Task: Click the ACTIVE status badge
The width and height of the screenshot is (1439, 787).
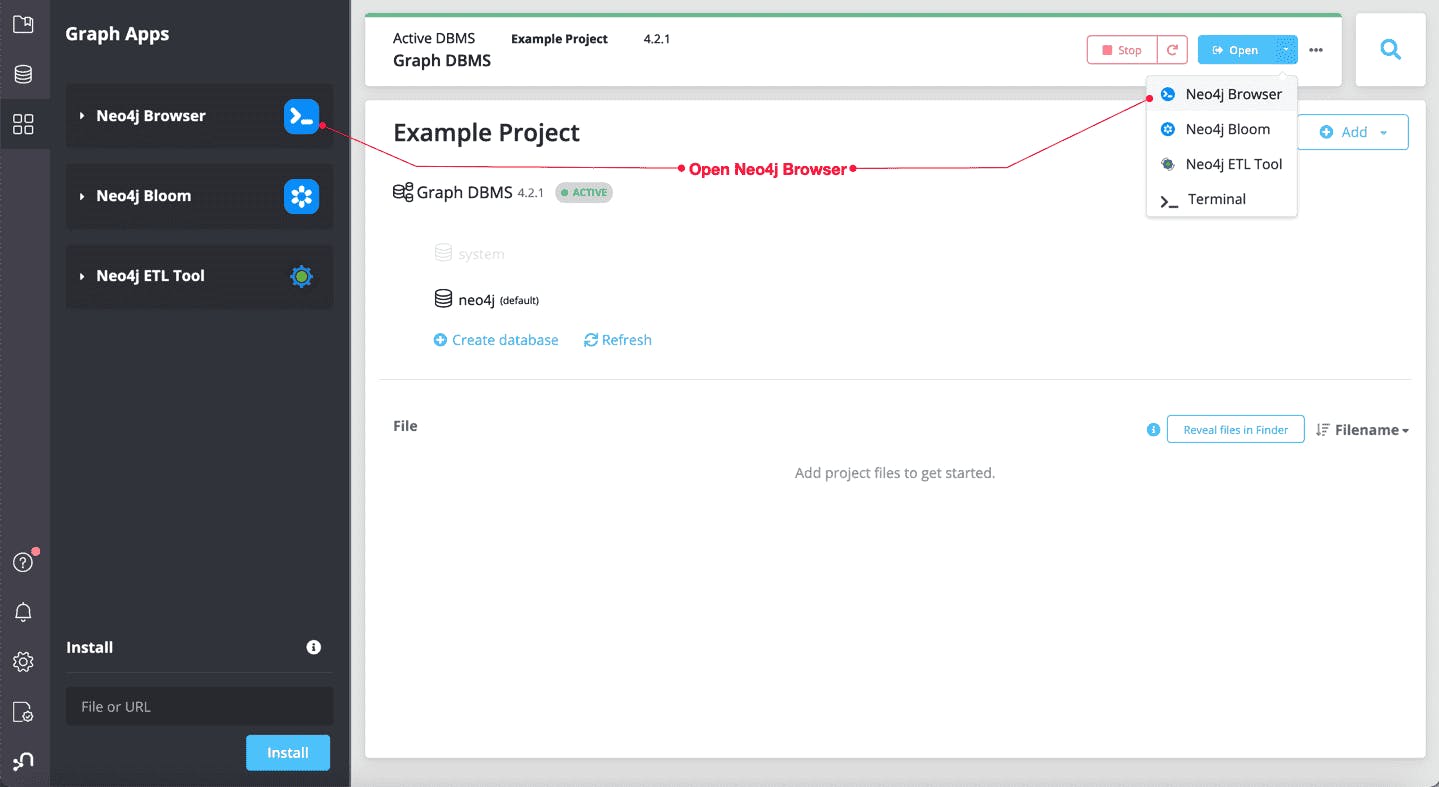Action: (584, 192)
